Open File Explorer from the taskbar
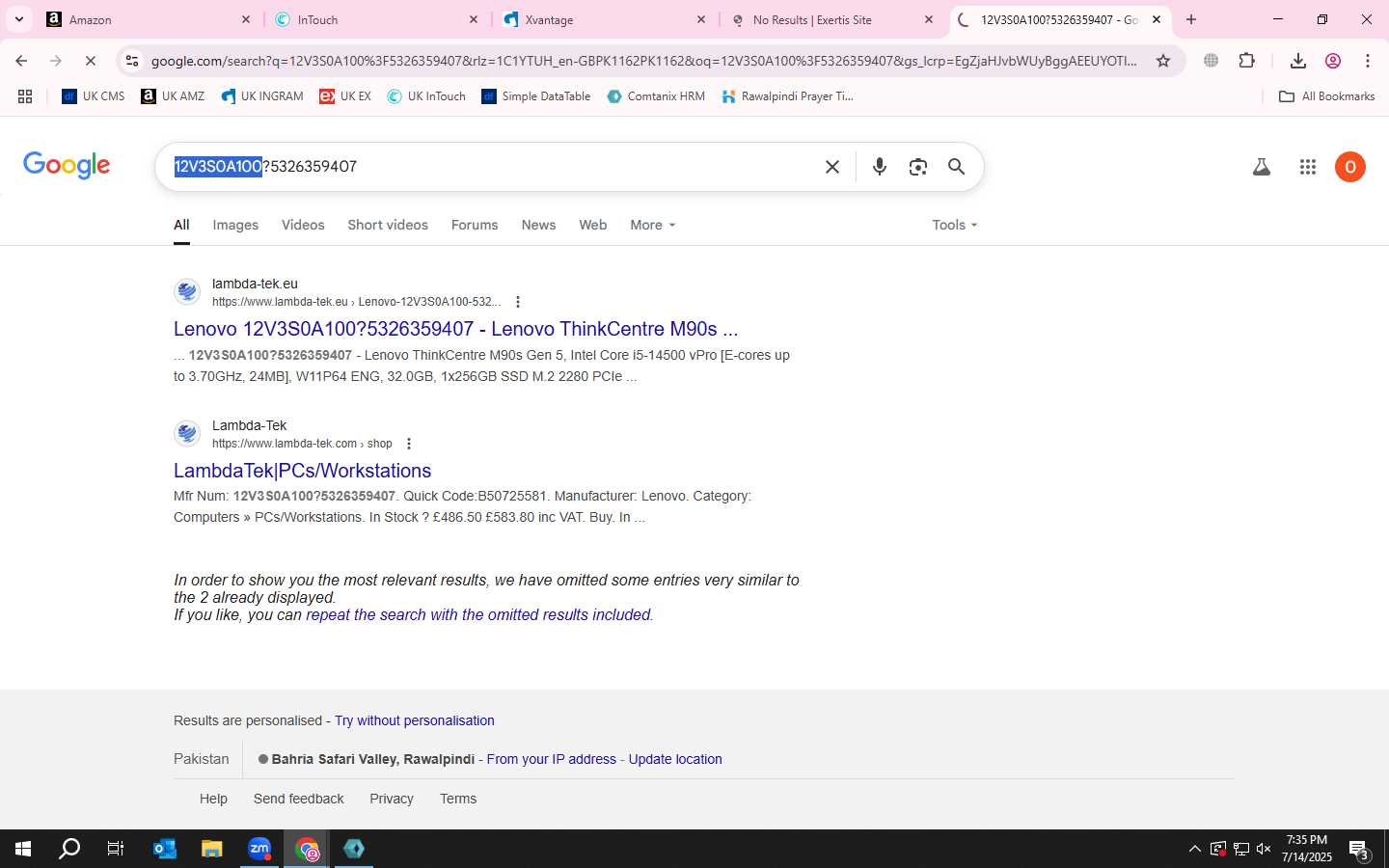 coord(212,849)
